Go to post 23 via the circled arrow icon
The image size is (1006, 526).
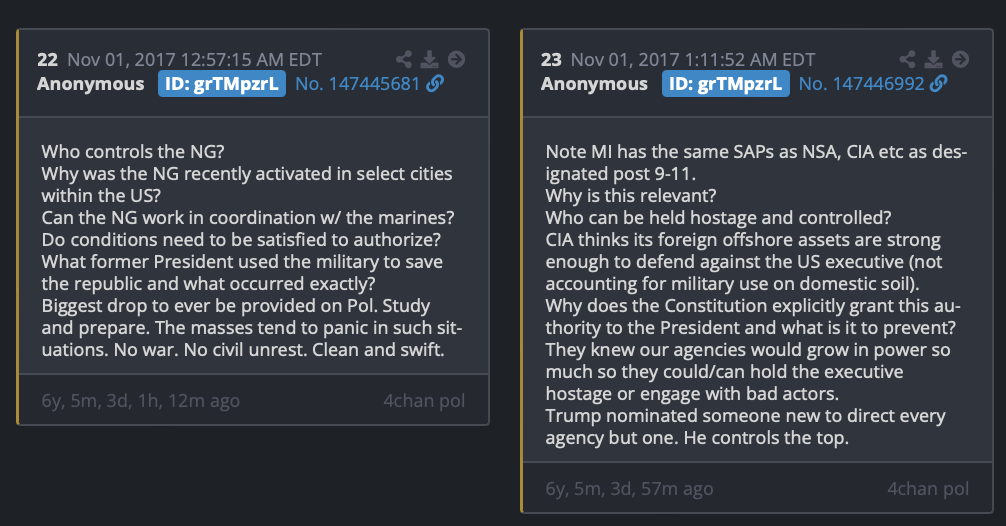coord(959,60)
